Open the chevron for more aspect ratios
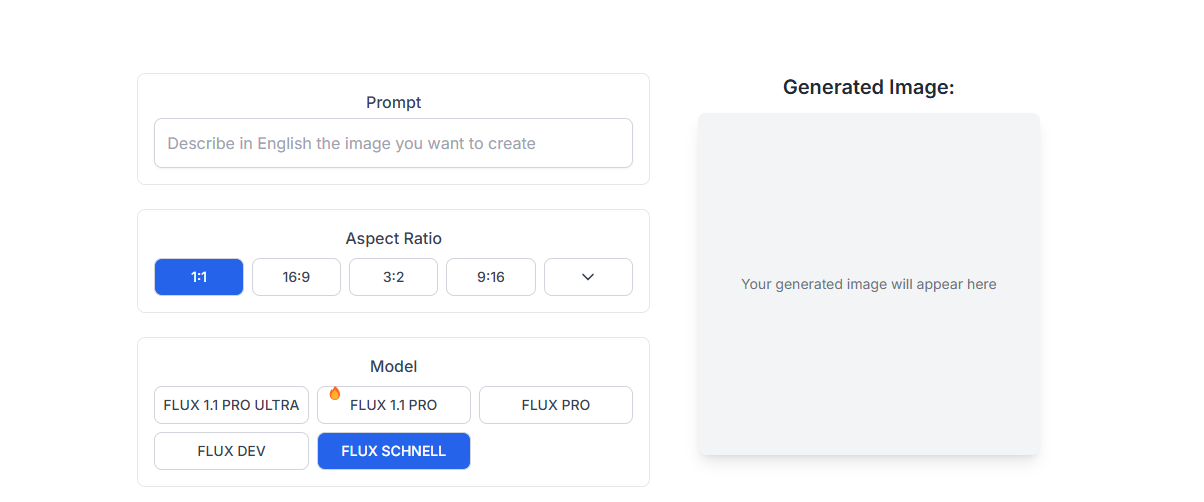Image resolution: width=1204 pixels, height=502 pixels. point(588,277)
